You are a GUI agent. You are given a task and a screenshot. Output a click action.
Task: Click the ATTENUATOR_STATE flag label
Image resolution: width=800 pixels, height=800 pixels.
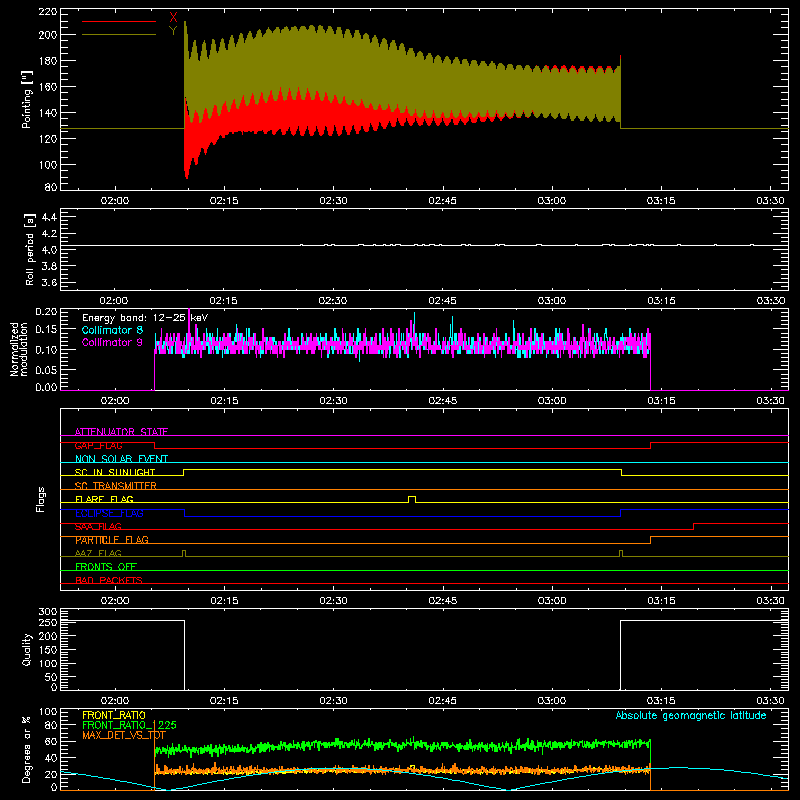click(x=121, y=432)
